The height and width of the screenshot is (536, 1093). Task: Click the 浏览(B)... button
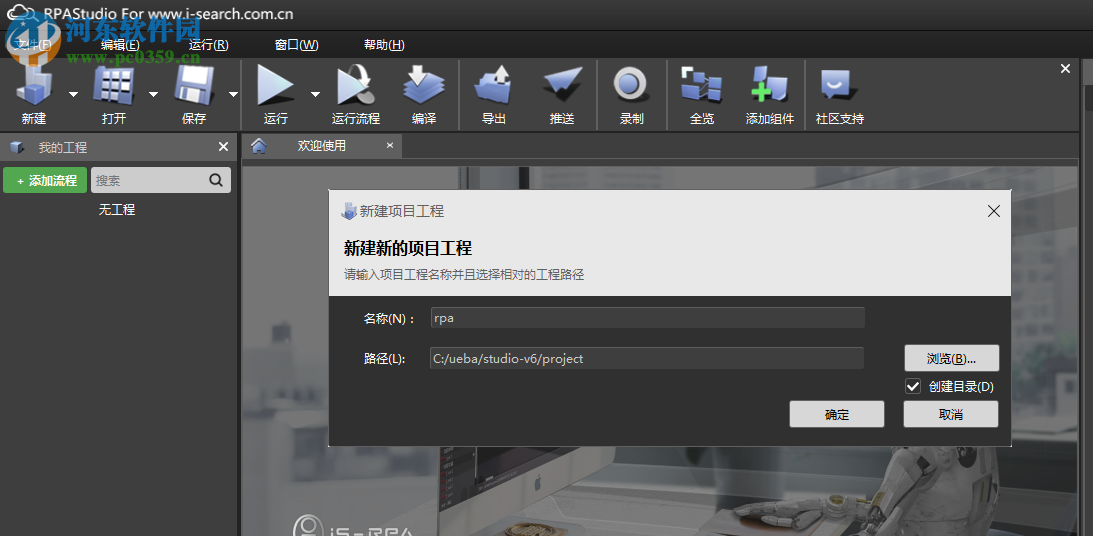click(951, 358)
